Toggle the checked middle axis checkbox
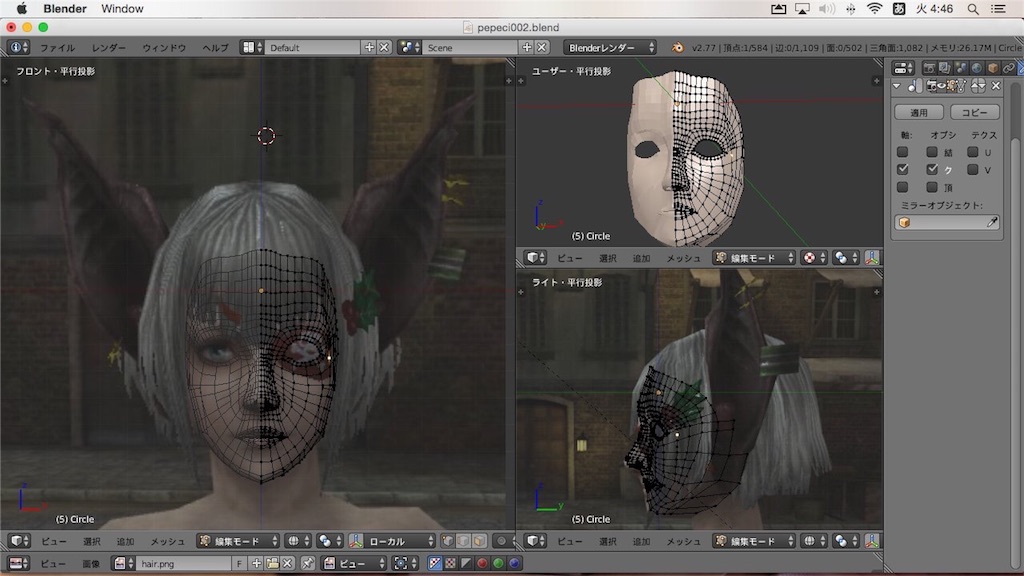The height and width of the screenshot is (576, 1024). [x=903, y=169]
